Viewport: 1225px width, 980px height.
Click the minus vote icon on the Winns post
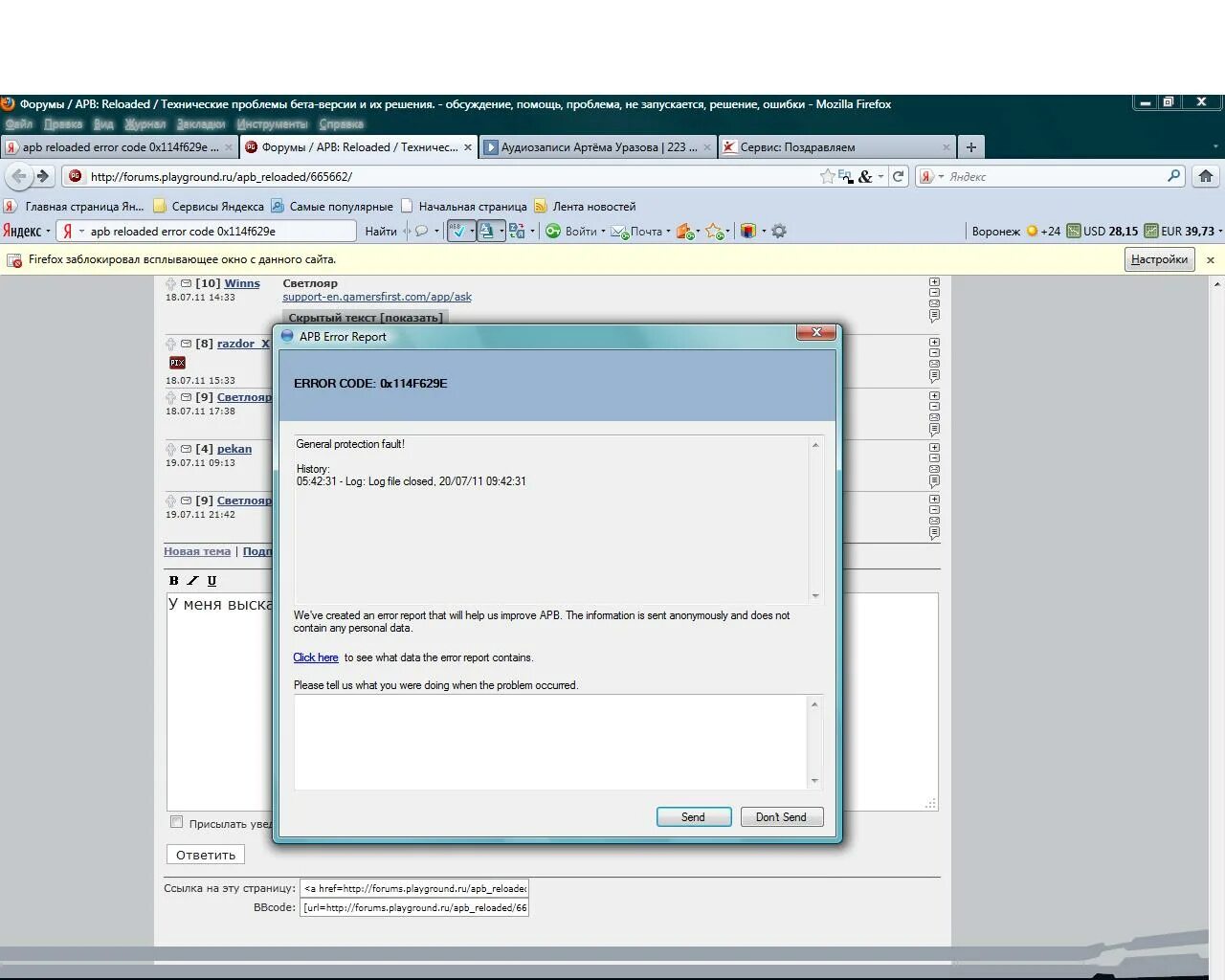click(x=934, y=293)
